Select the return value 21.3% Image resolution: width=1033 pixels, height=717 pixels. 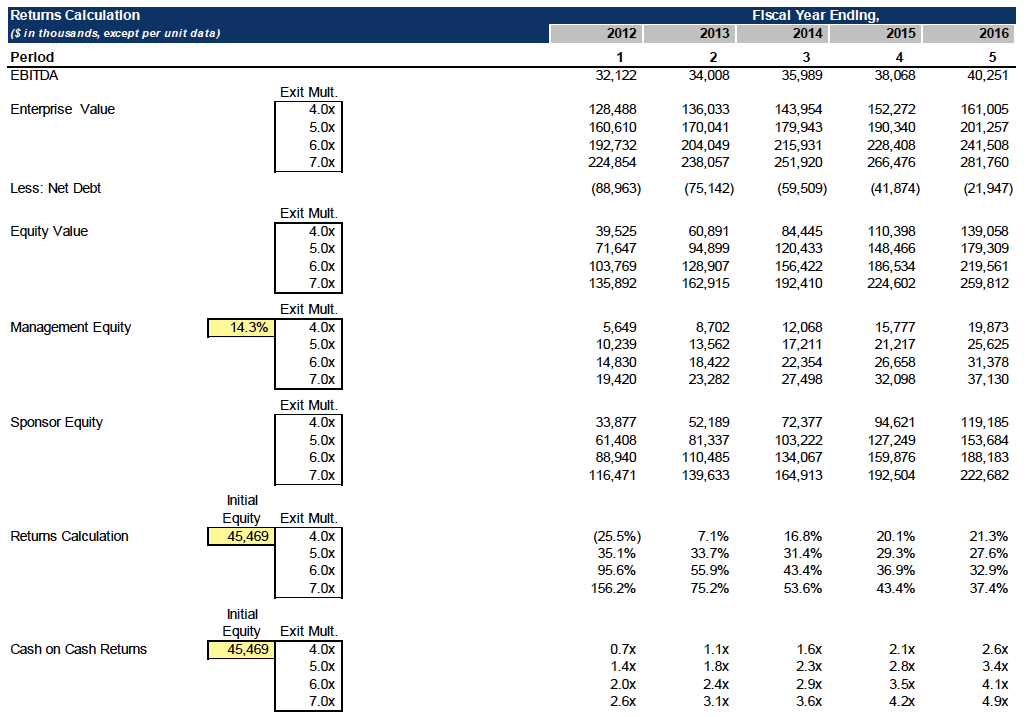click(988, 536)
